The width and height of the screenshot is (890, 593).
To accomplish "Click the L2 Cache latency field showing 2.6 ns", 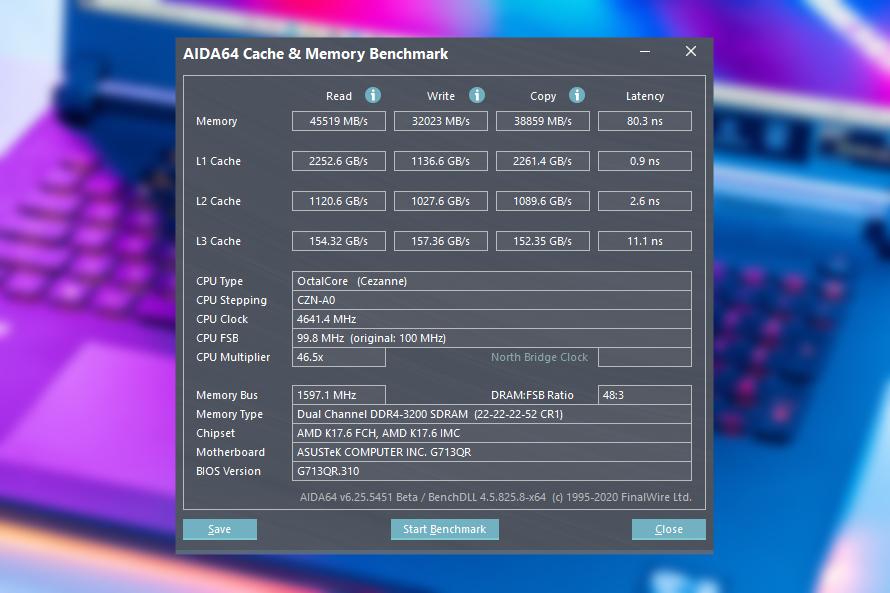I will [x=644, y=200].
